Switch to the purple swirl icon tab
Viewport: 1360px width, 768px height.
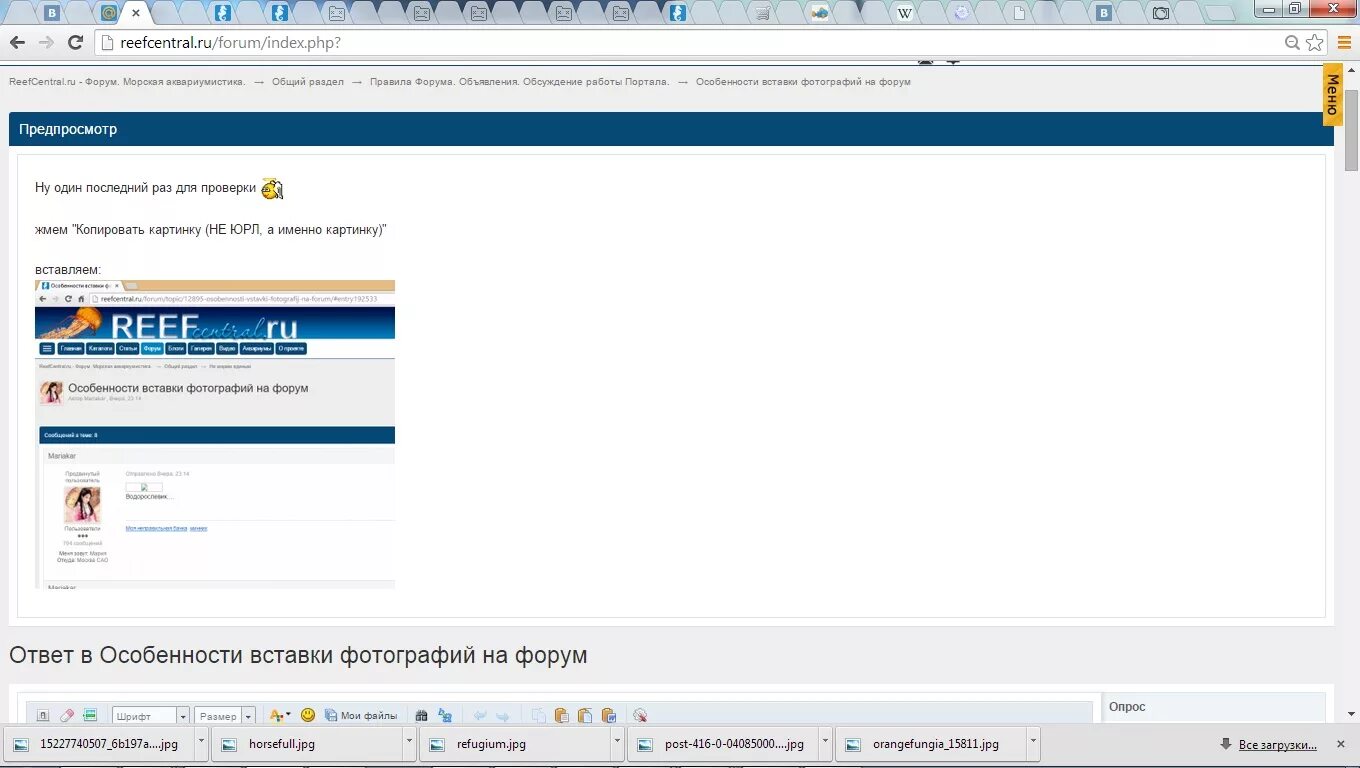click(961, 13)
